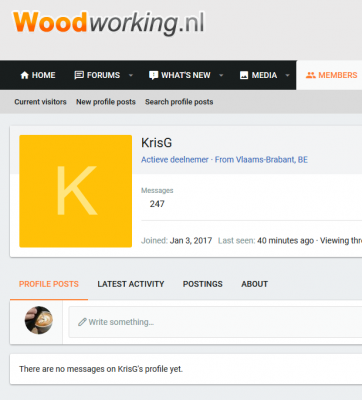Open New profile posts link
362x400 pixels.
point(106,102)
